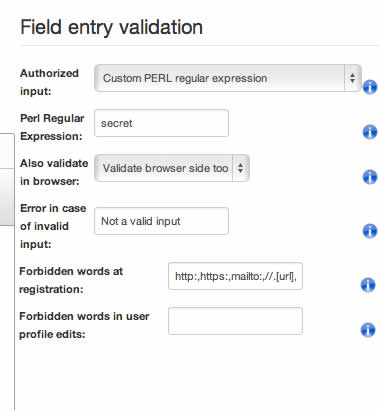Open info icon beside Also validate in browser
Screen dimensions: 379x410
(370, 177)
